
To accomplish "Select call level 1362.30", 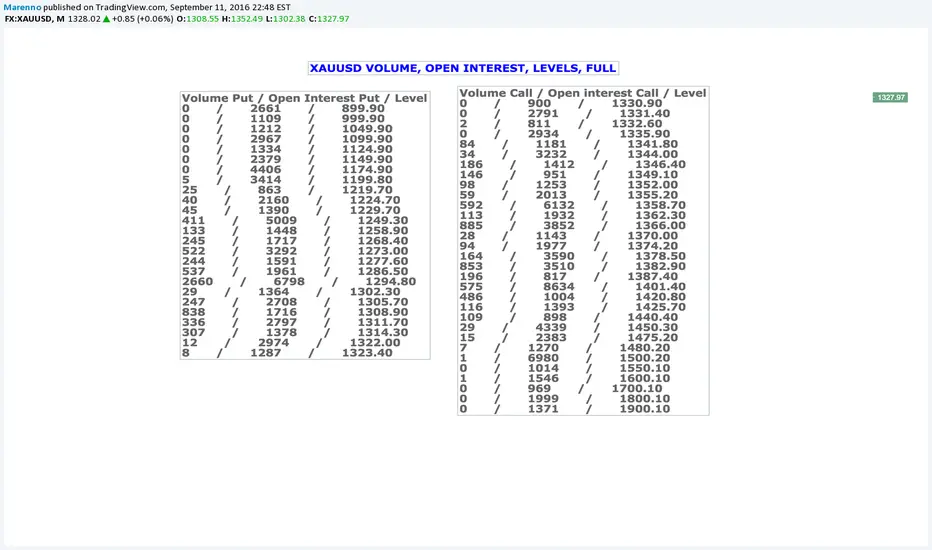I will coord(660,215).
